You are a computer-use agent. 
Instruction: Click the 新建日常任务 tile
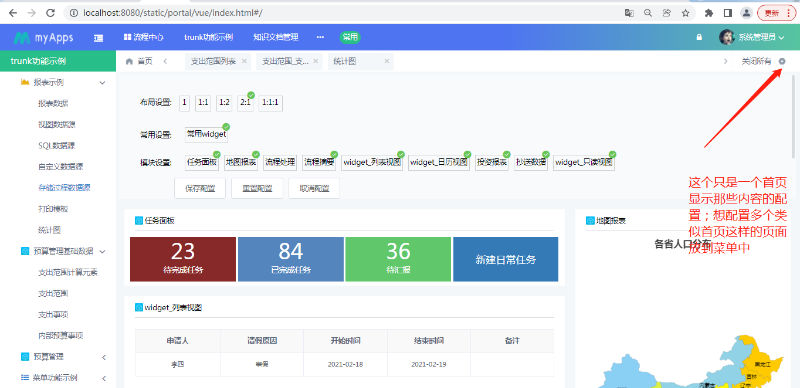[x=506, y=259]
